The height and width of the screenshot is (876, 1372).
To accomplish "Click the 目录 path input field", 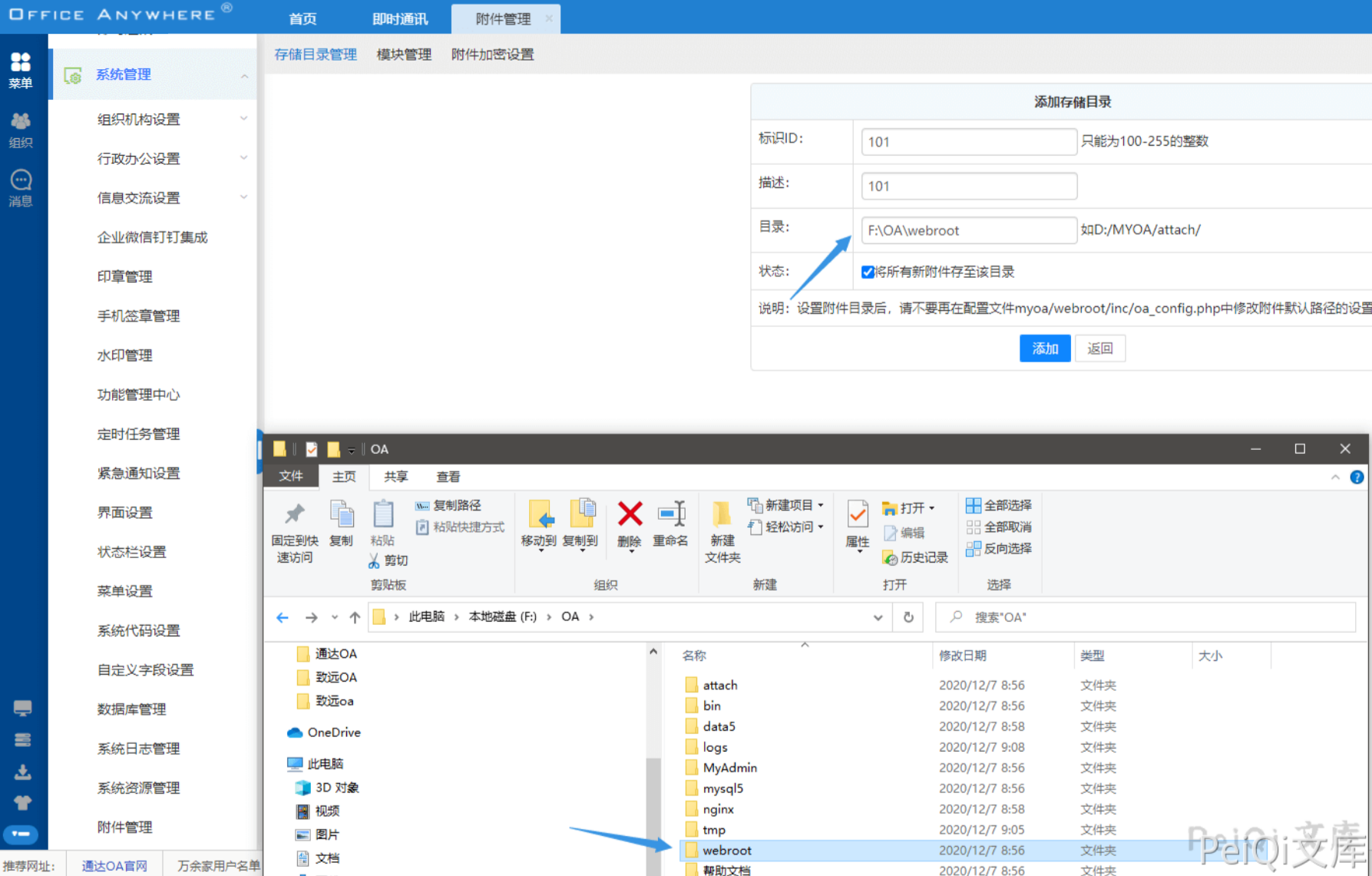I will (968, 230).
